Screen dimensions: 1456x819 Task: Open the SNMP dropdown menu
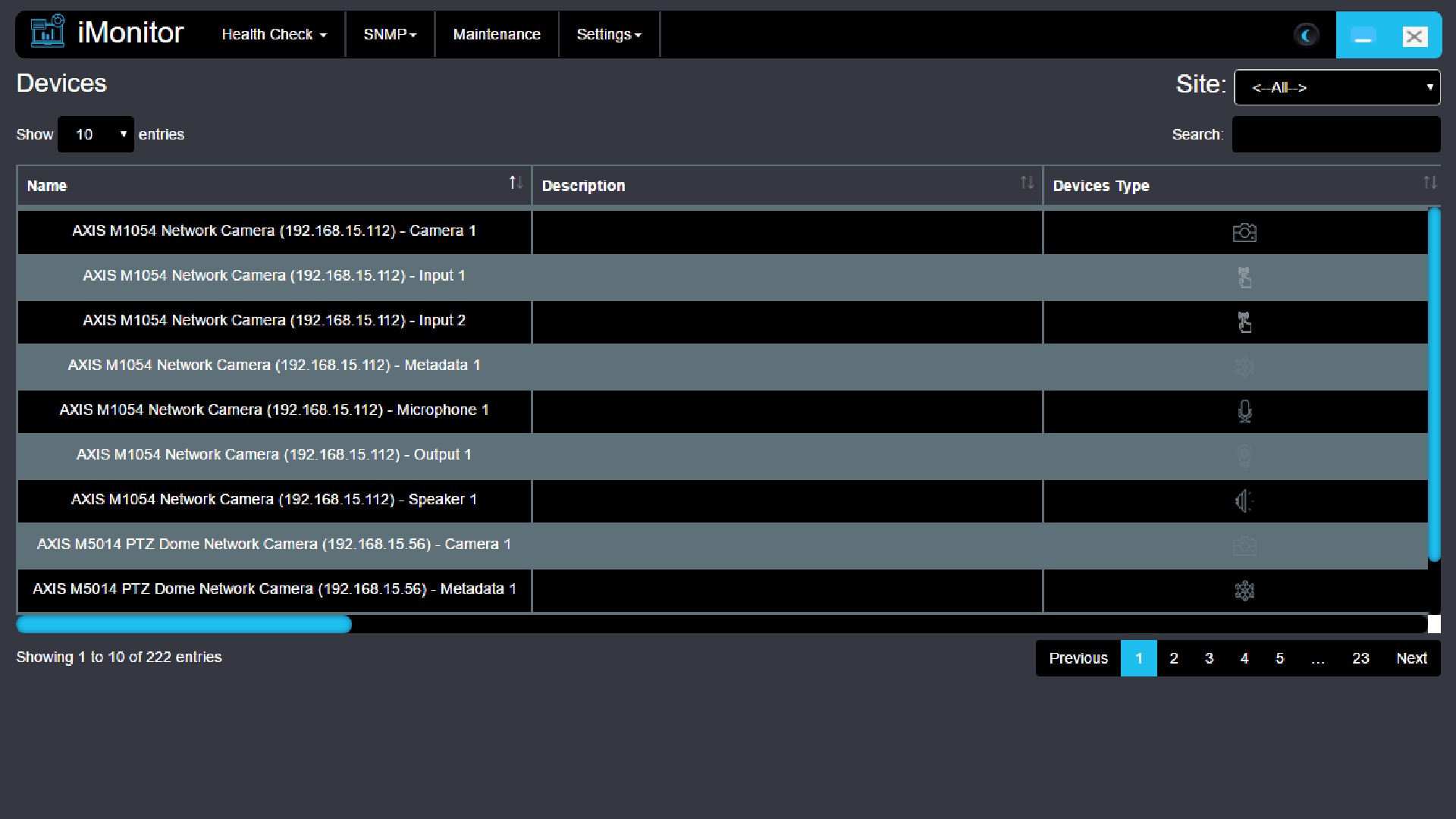coord(390,34)
